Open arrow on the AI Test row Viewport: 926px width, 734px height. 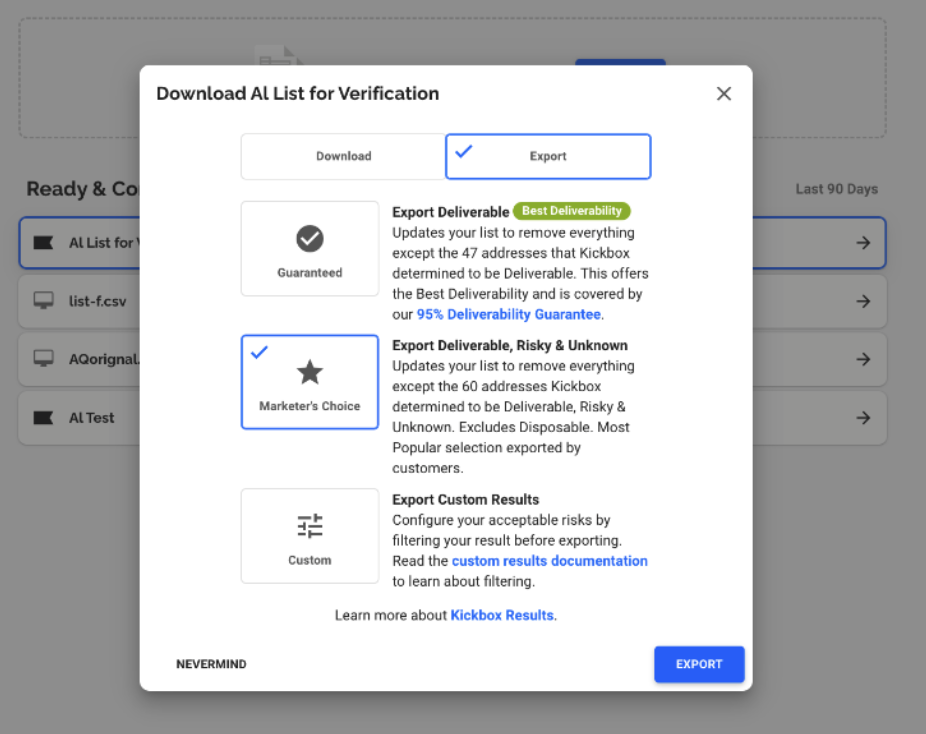click(x=863, y=417)
